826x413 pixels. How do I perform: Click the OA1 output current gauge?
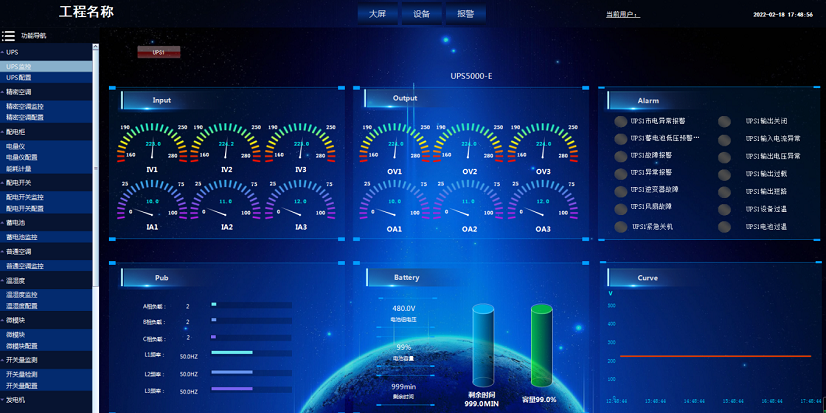point(395,200)
